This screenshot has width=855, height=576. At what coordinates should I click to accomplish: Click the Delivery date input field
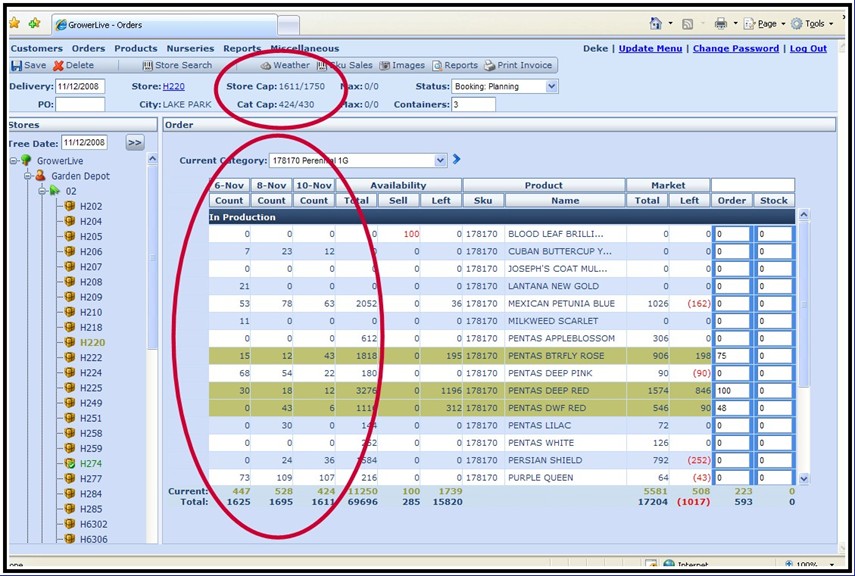(80, 87)
